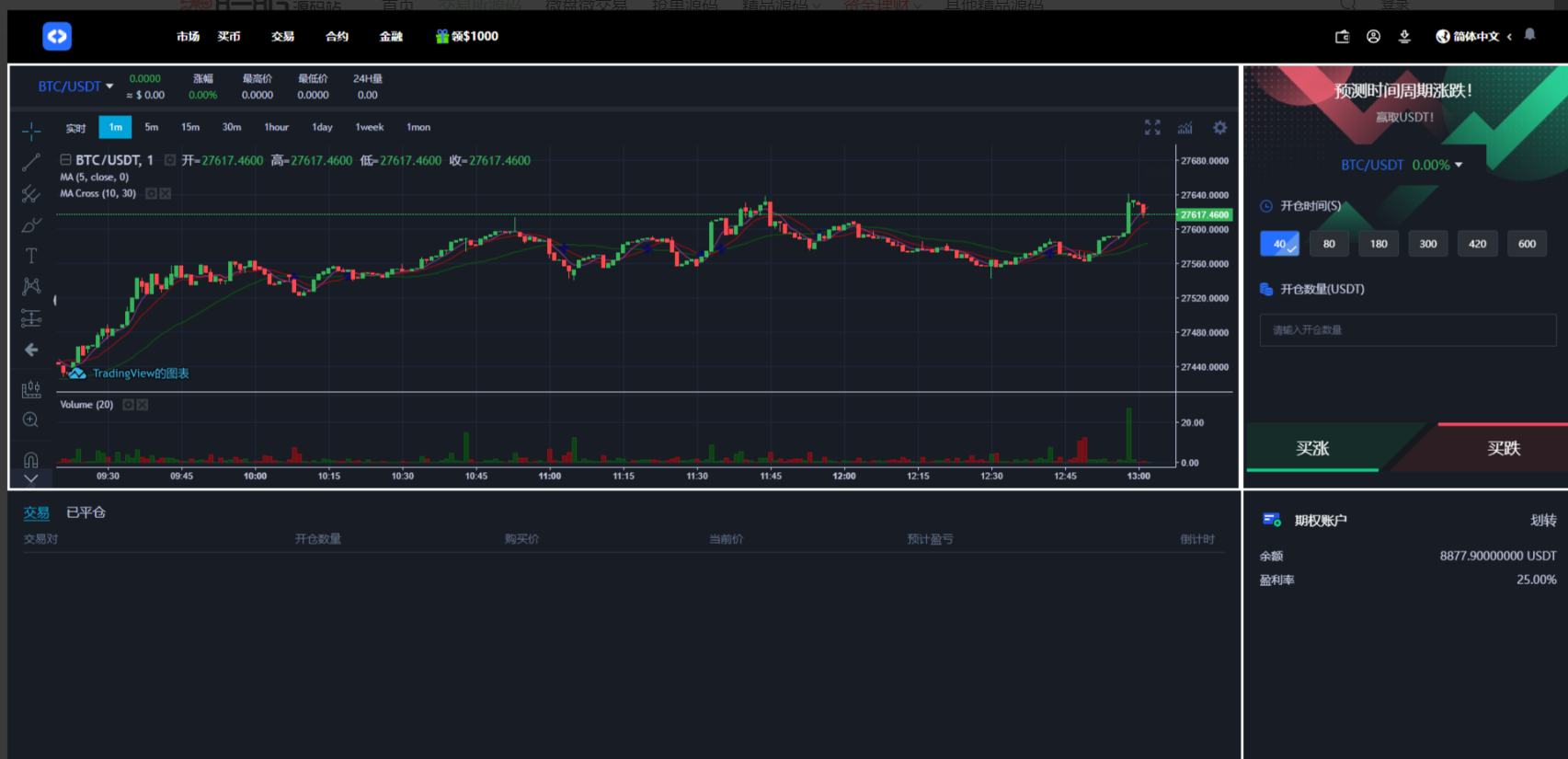
Task: Open the BTC/USDT pair dropdown in header
Action: (x=75, y=86)
